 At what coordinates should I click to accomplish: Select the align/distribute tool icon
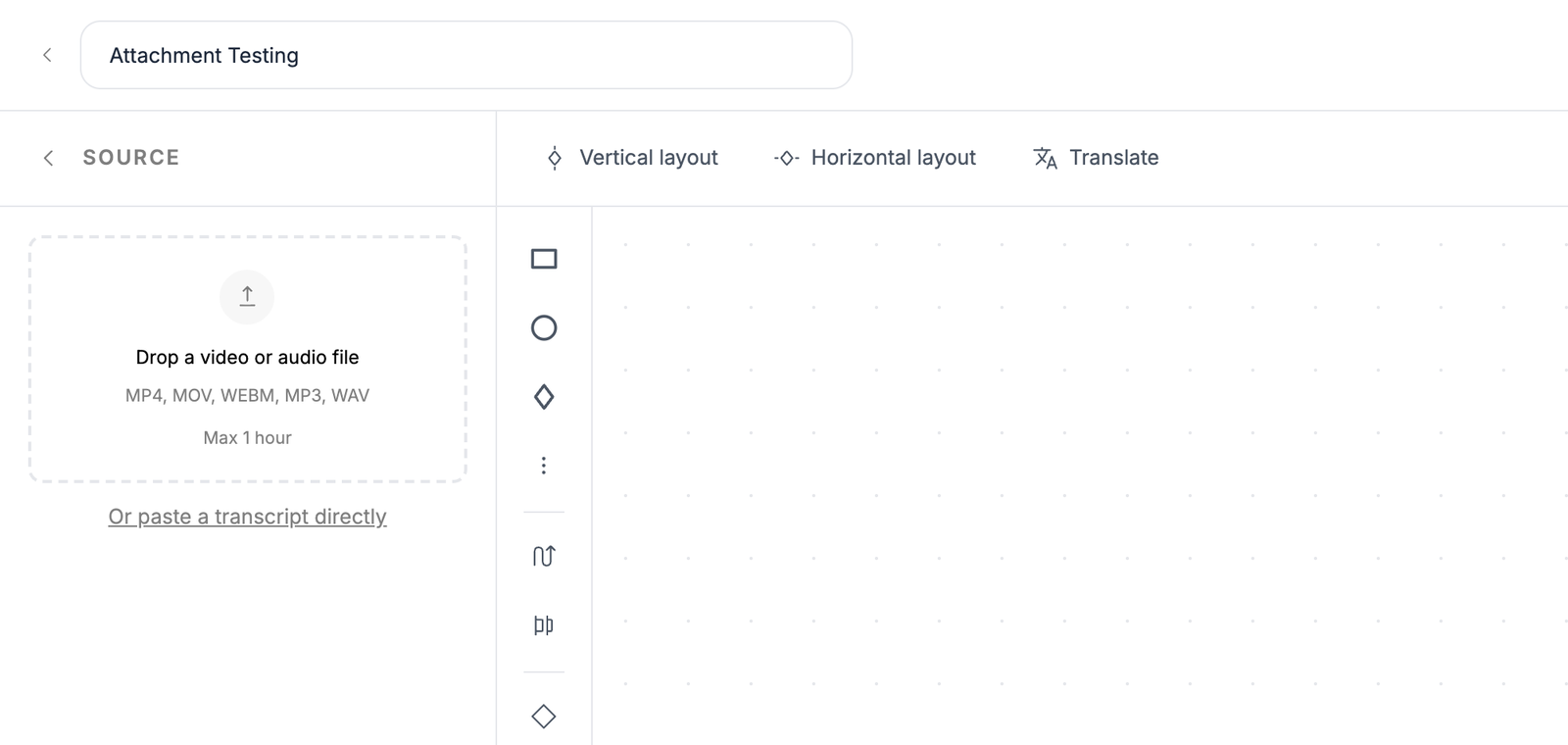coord(544,624)
